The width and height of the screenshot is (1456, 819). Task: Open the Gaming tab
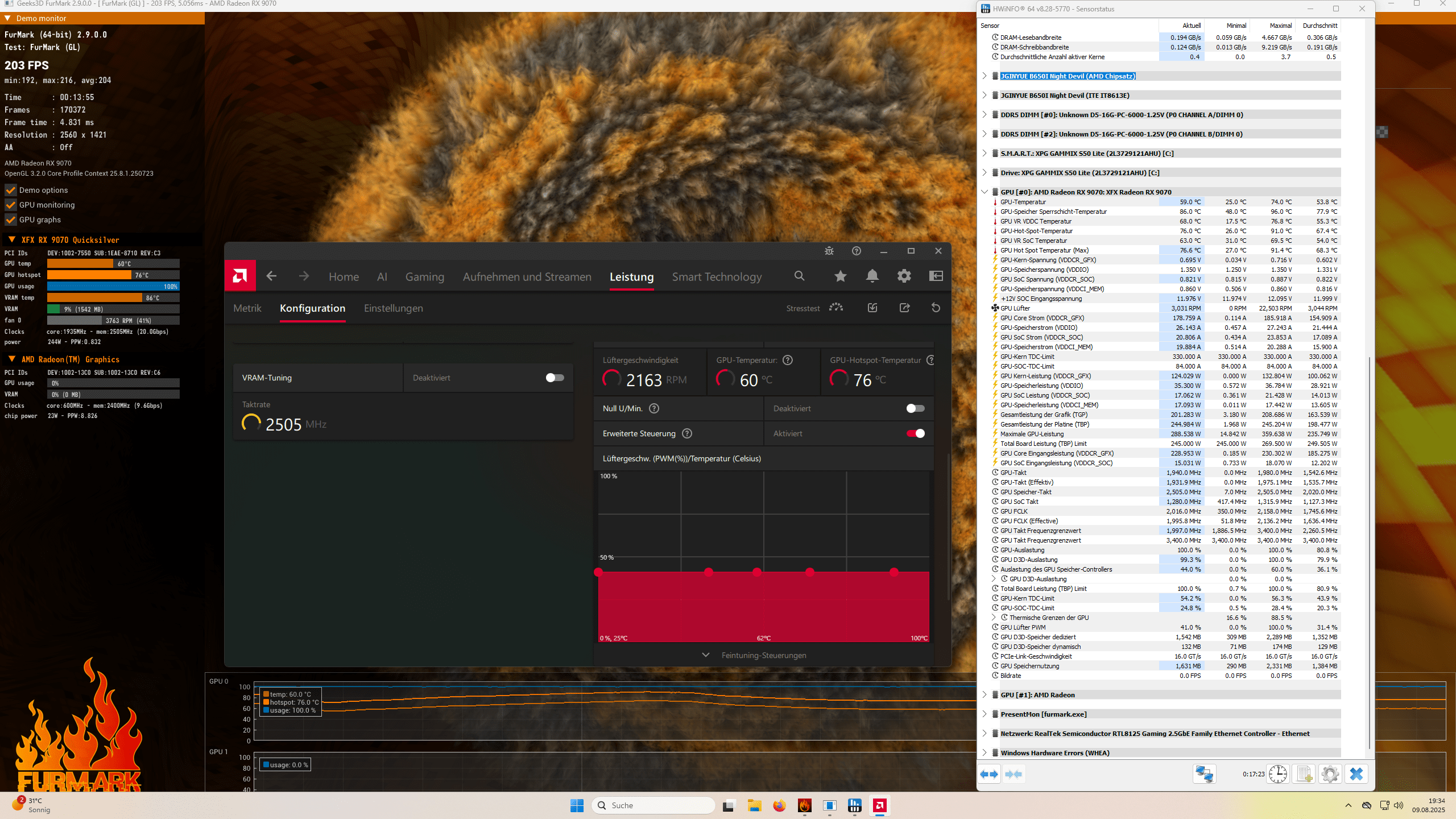coord(424,277)
